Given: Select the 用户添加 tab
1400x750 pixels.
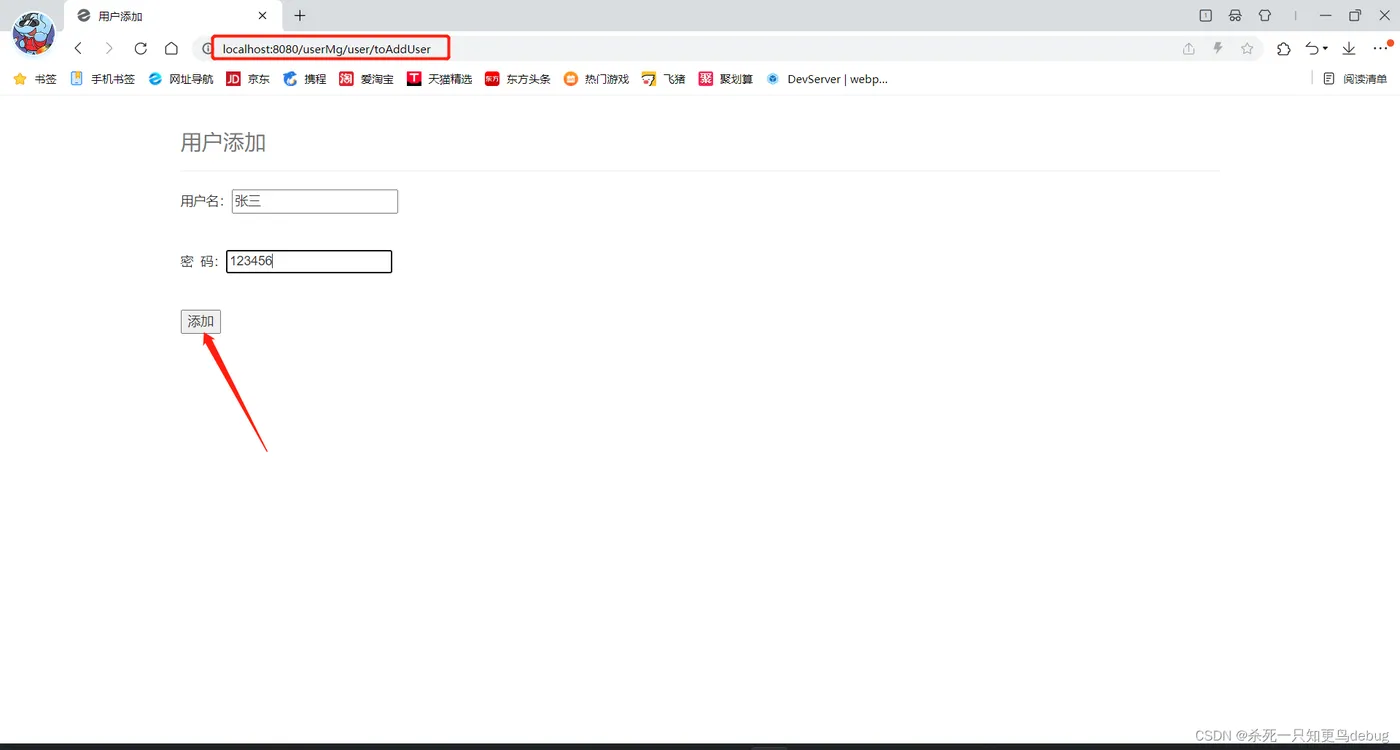Looking at the screenshot, I should coord(172,16).
